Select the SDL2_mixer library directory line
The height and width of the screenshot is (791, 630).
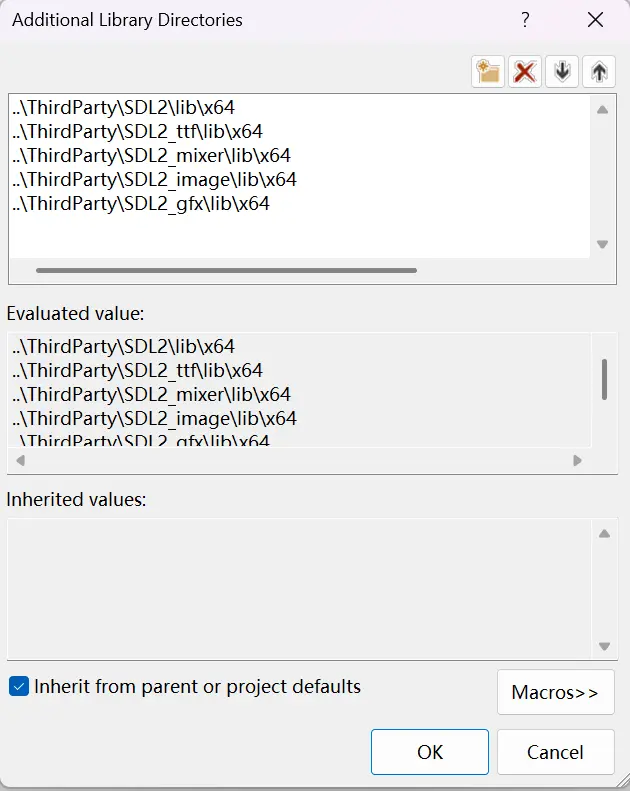[152, 155]
